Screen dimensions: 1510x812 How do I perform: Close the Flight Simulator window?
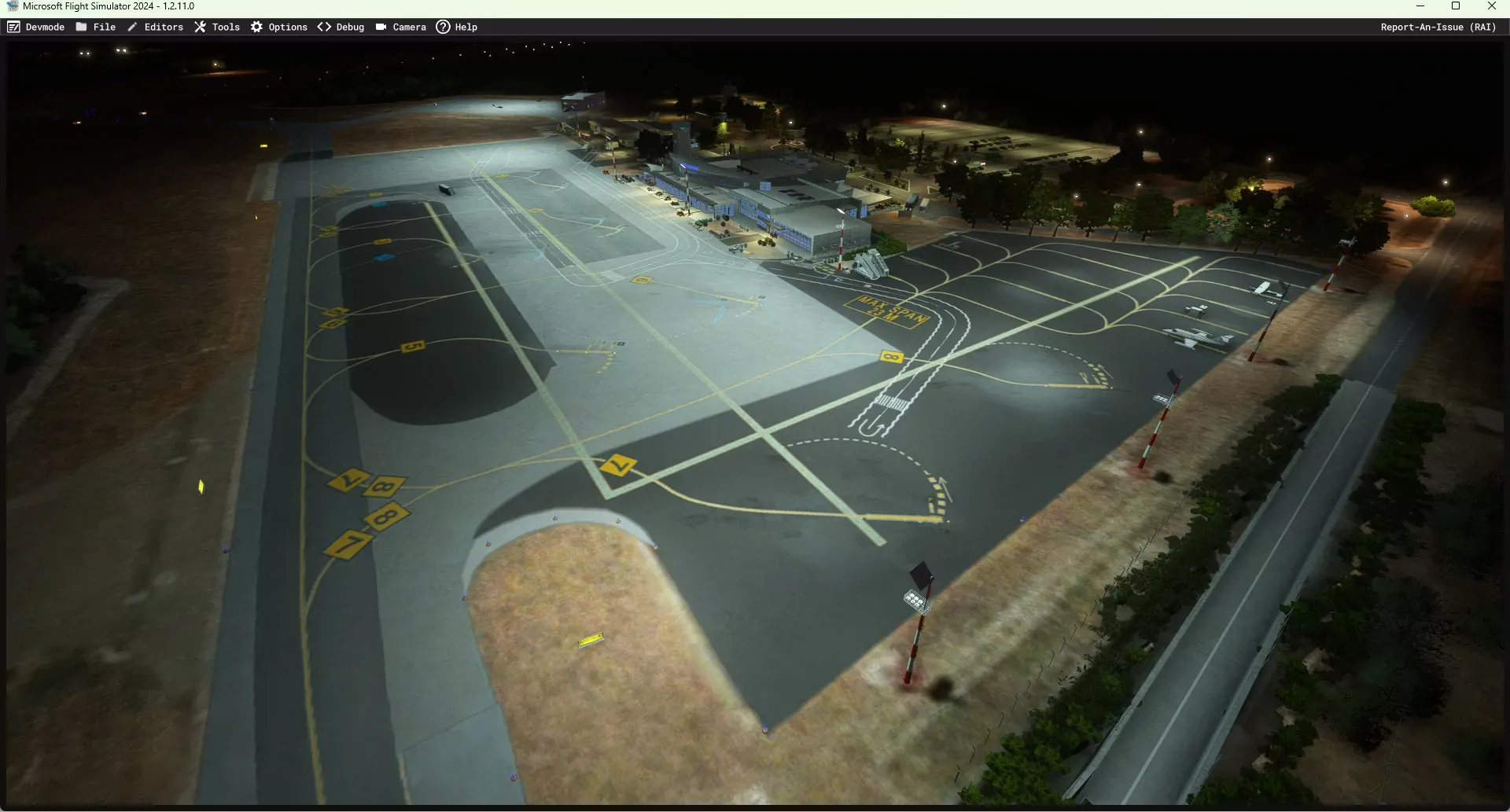(1492, 6)
